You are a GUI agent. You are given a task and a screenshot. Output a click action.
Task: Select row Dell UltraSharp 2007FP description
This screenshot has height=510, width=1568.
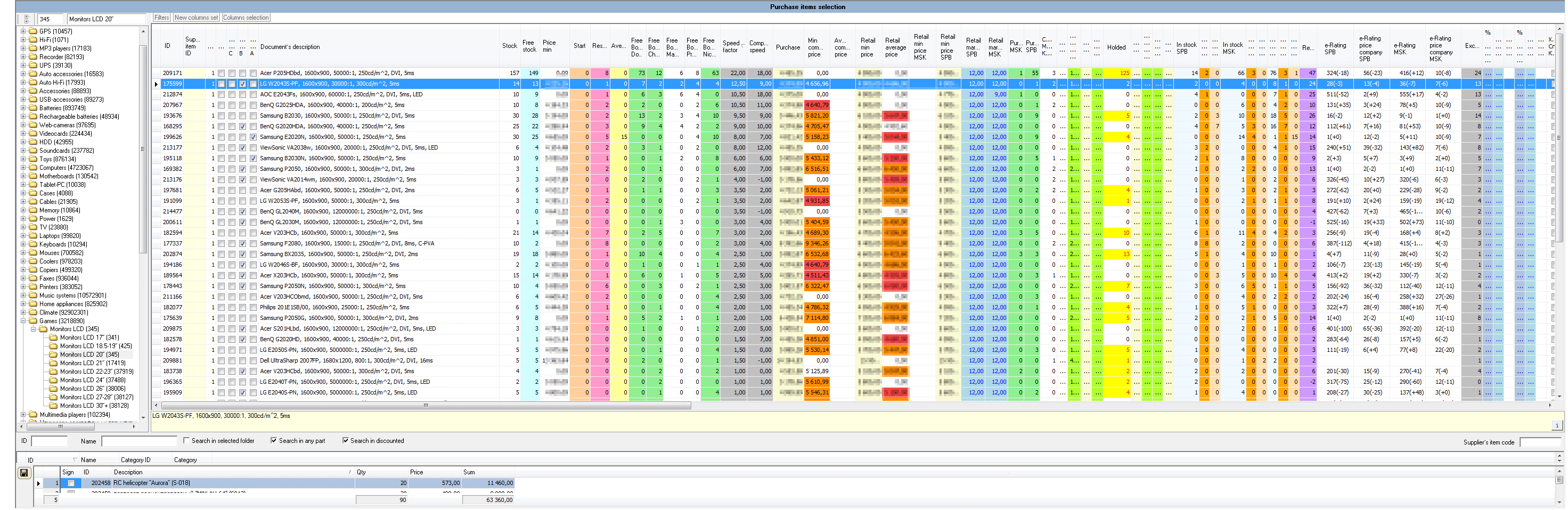click(346, 361)
